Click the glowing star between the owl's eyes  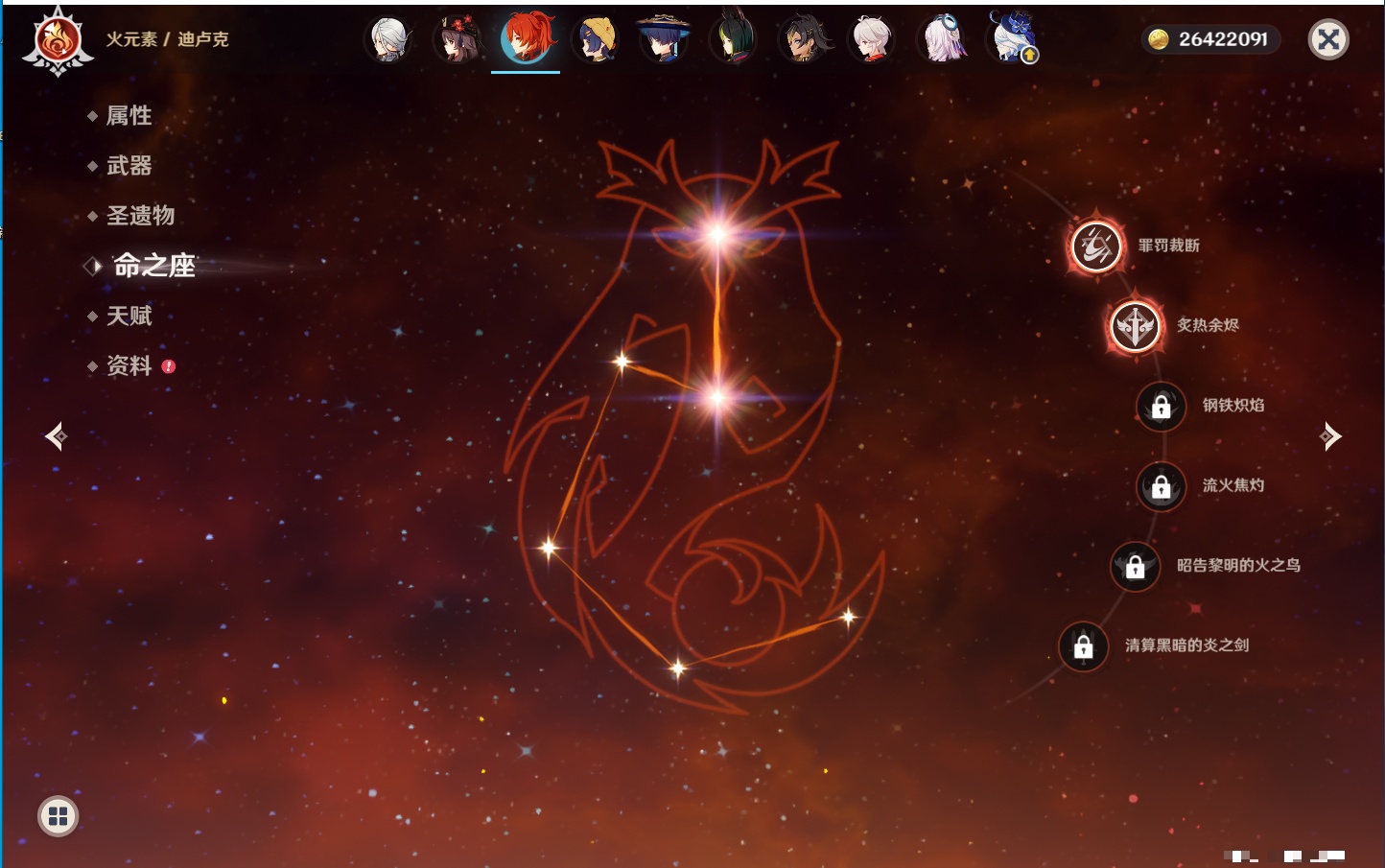point(717,234)
